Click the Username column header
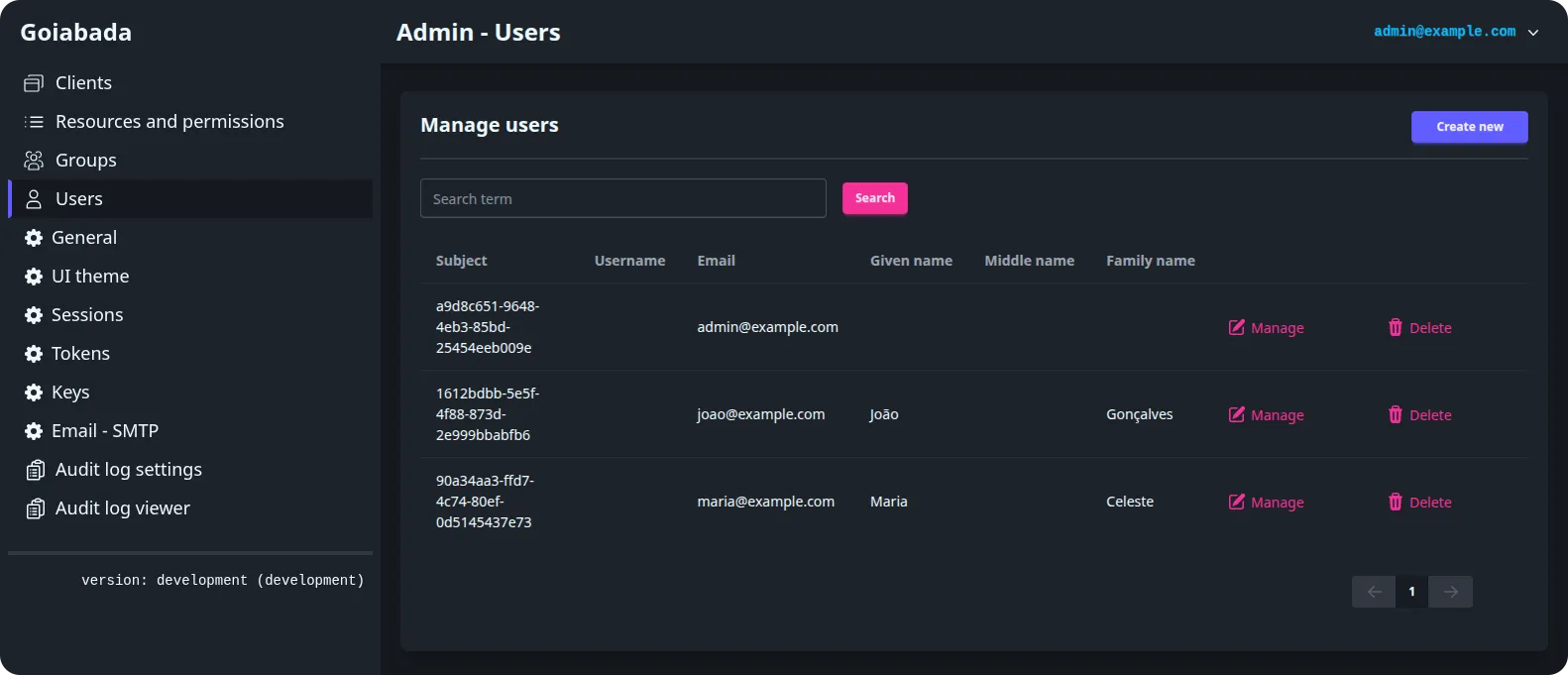This screenshot has height=675, width=1568. tap(630, 261)
